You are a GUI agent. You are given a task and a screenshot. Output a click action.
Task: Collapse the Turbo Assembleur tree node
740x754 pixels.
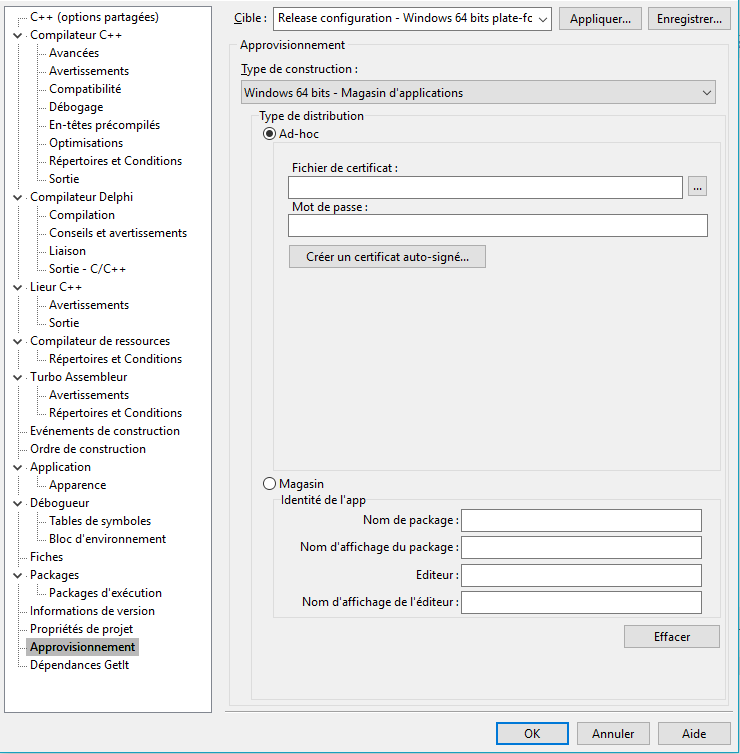pyautogui.click(x=18, y=377)
